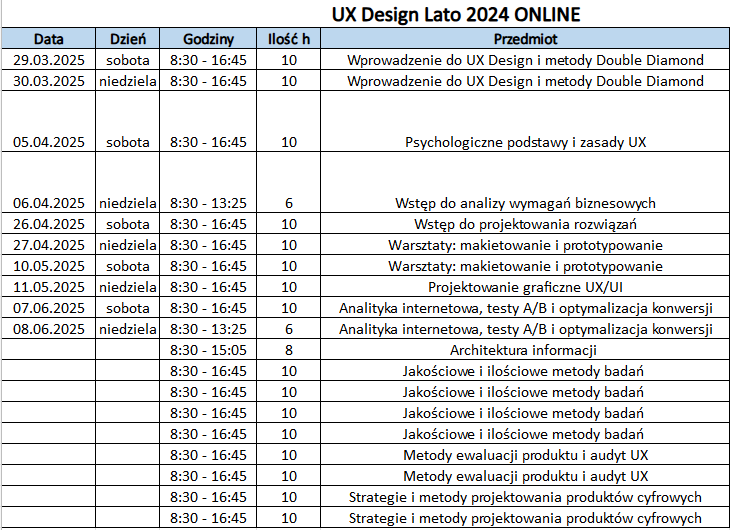Select the last Jakościowe i ilościowe metody badań cell
The width and height of the screenshot is (730, 530).
pyautogui.click(x=525, y=433)
